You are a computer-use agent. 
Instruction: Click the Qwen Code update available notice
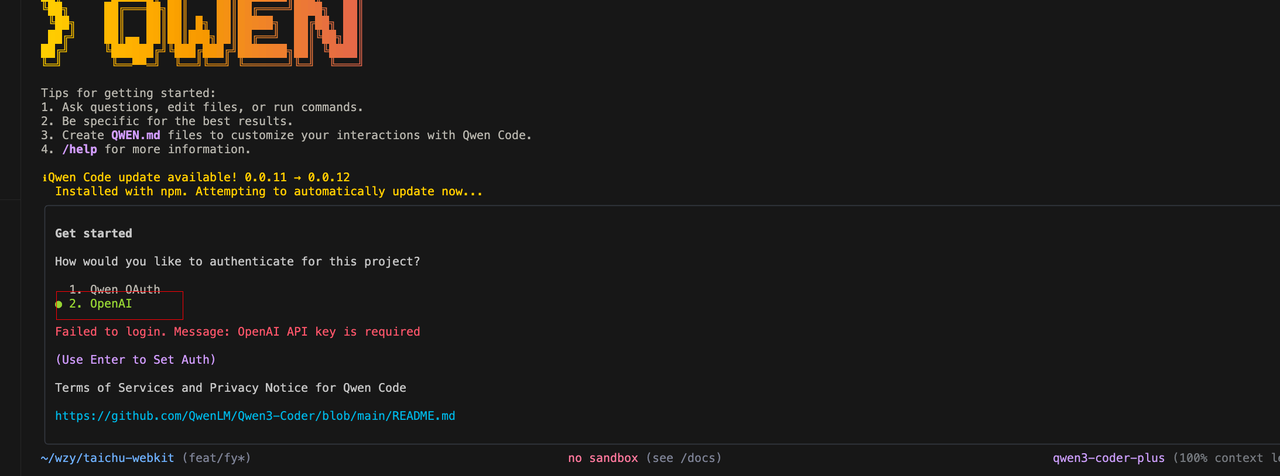click(x=198, y=177)
